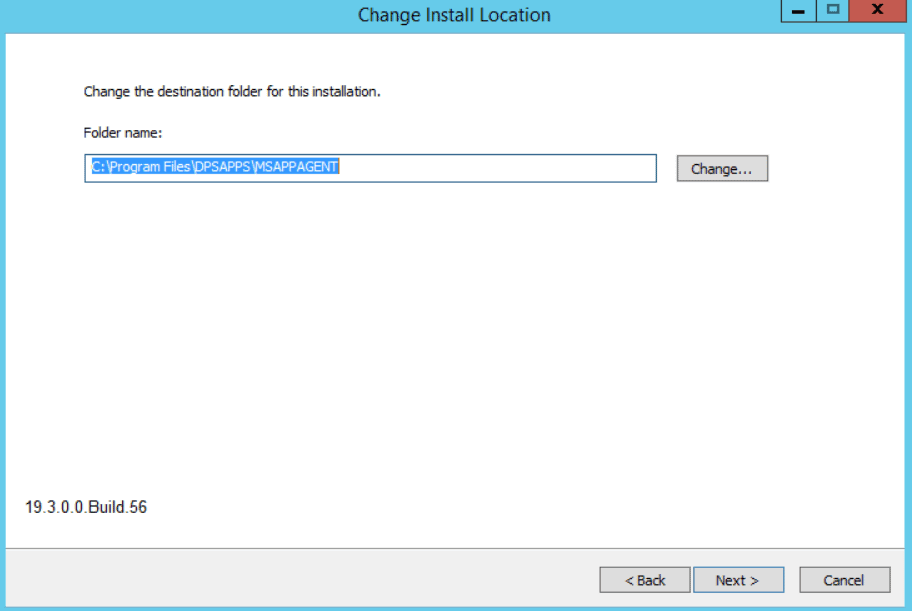Click gray footer area left of Back
This screenshot has width=912, height=611.
tap(300, 579)
